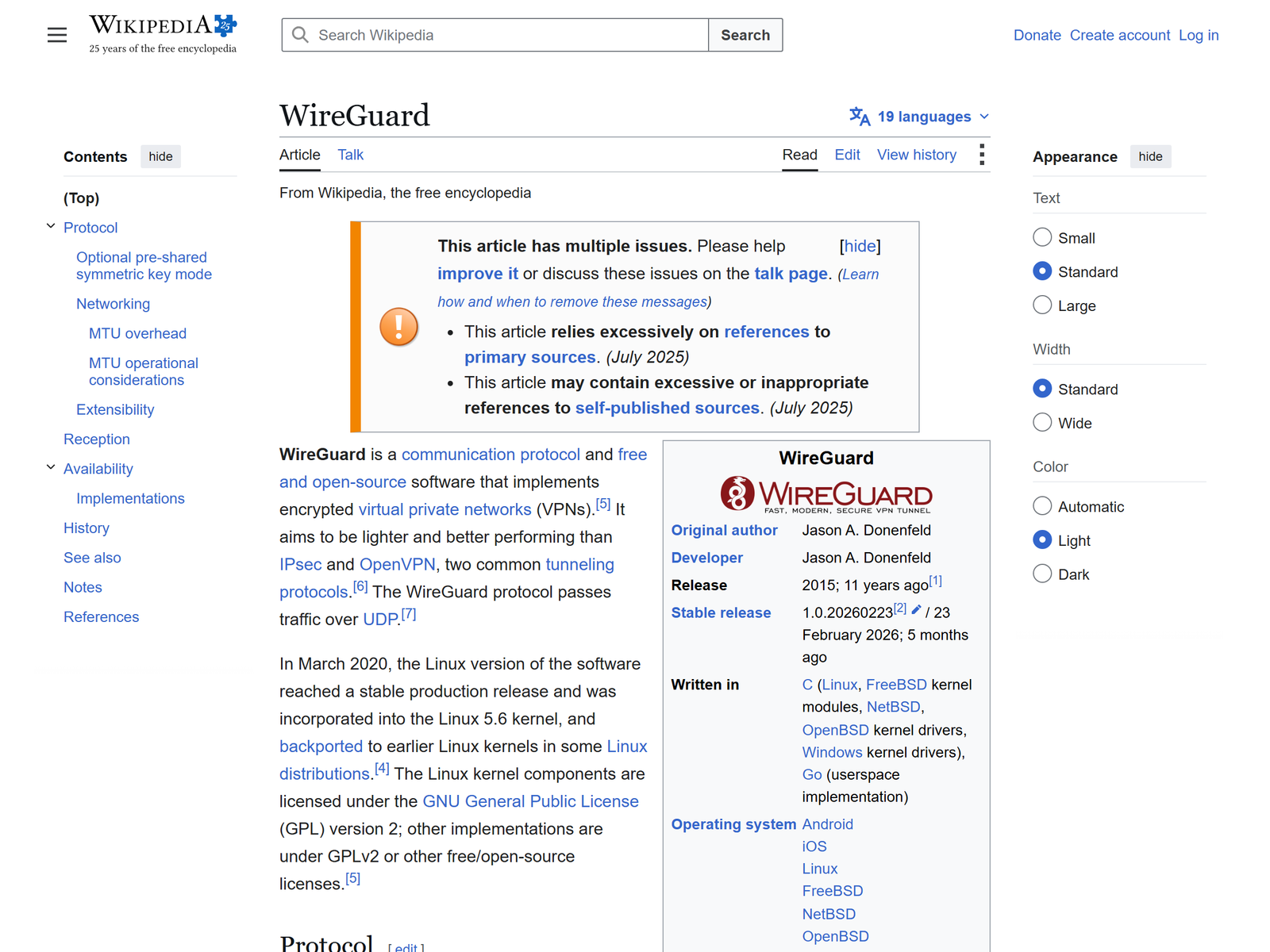1270x952 pixels.
Task: Open the IPsec link
Action: (x=300, y=564)
